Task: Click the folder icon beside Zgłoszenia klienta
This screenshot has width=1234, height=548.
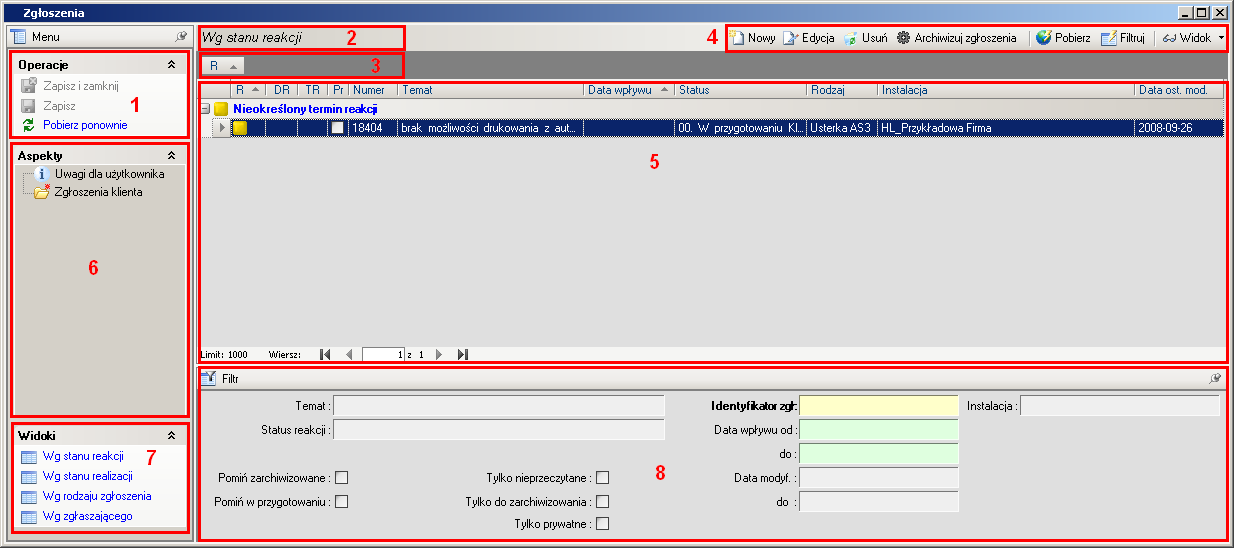Action: (x=41, y=192)
